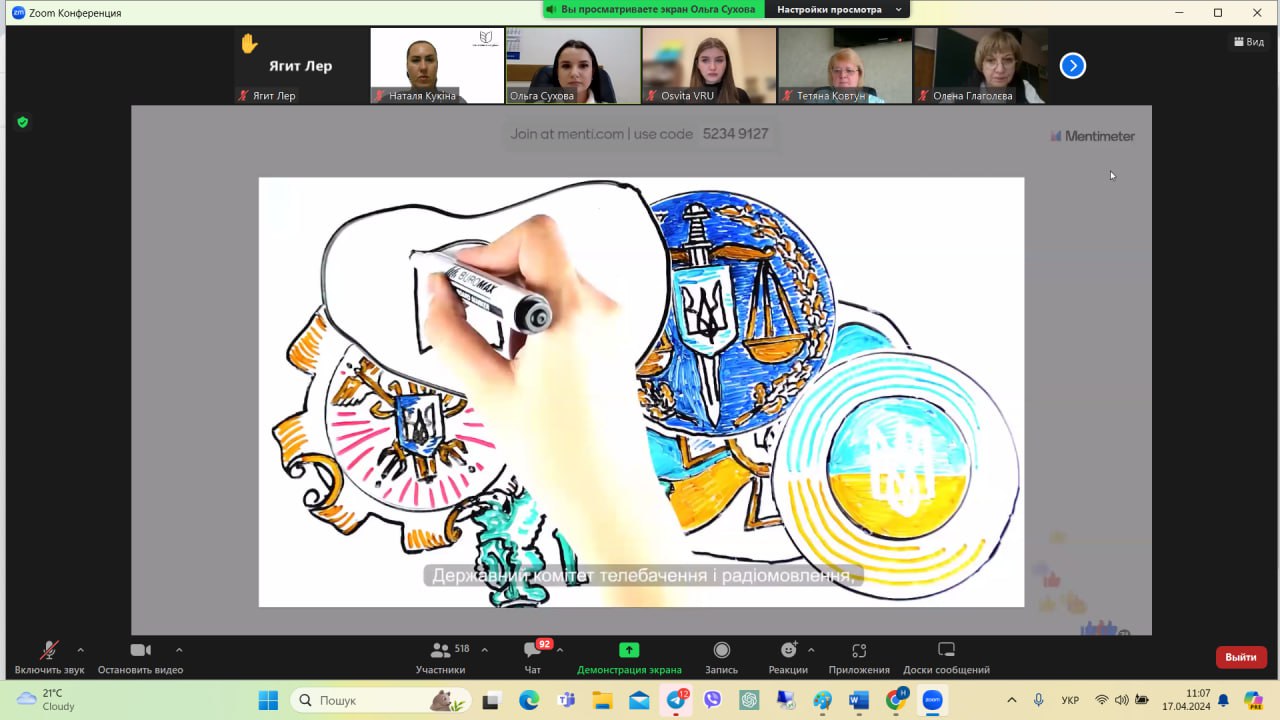
Task: Open network and volume quick settings
Action: 1121,700
